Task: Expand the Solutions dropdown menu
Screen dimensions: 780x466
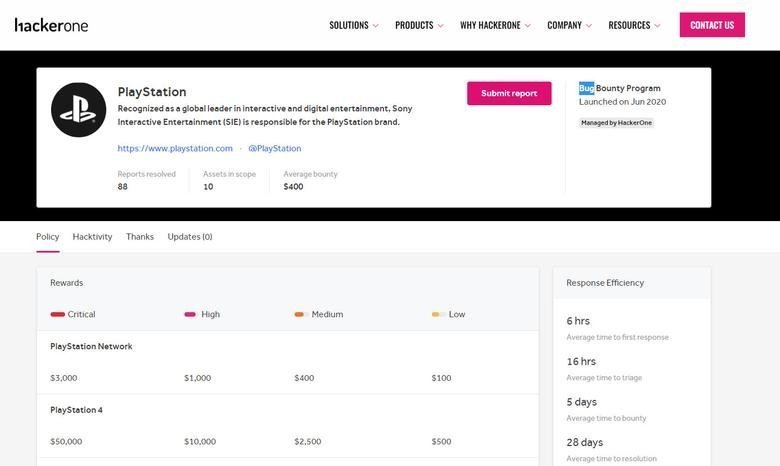Action: pos(353,25)
